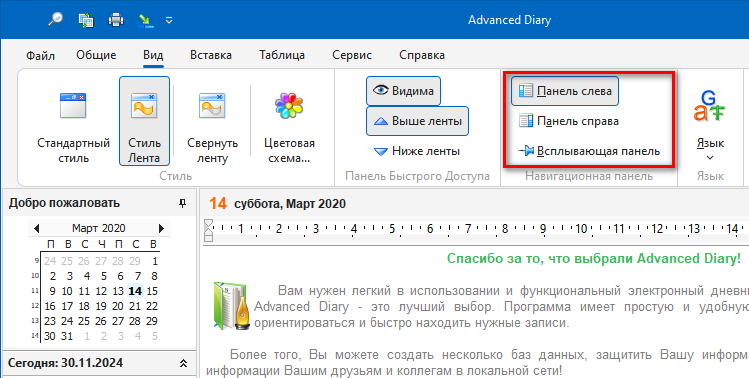The height and width of the screenshot is (378, 749).
Task: Open the quick access toolbar customize arrow
Action: 169,20
